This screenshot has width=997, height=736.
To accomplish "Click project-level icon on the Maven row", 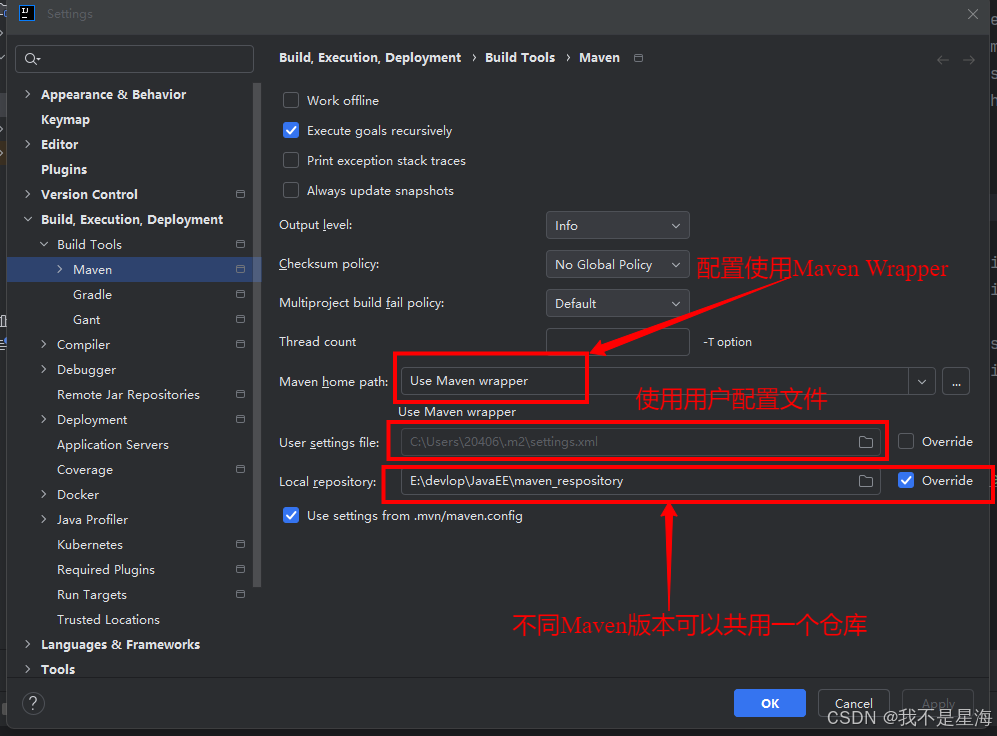I will tap(240, 269).
